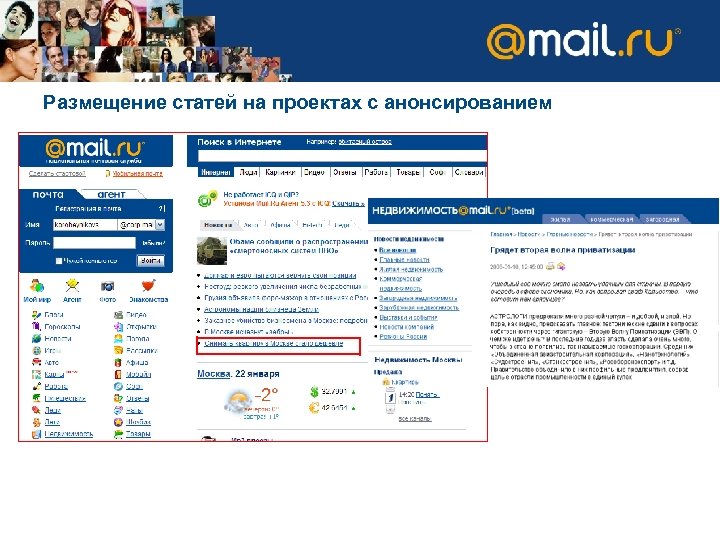Image resolution: width=720 pixels, height=540 pixels.
Task: Open the Недвижимость link in the services list
Action: click(x=69, y=434)
